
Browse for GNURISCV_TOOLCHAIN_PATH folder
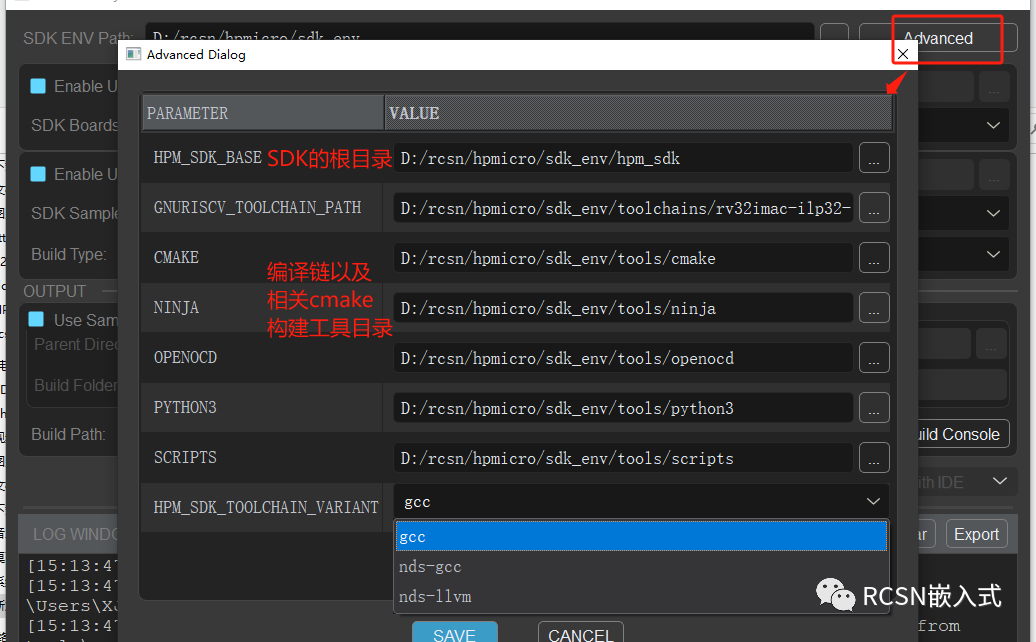873,208
